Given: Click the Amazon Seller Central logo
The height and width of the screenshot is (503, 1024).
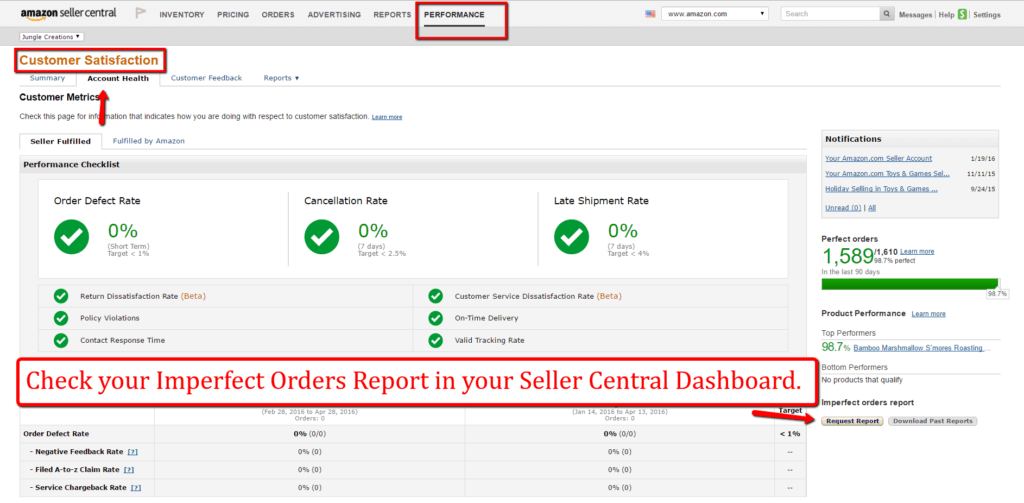Looking at the screenshot, I should 67,15.
